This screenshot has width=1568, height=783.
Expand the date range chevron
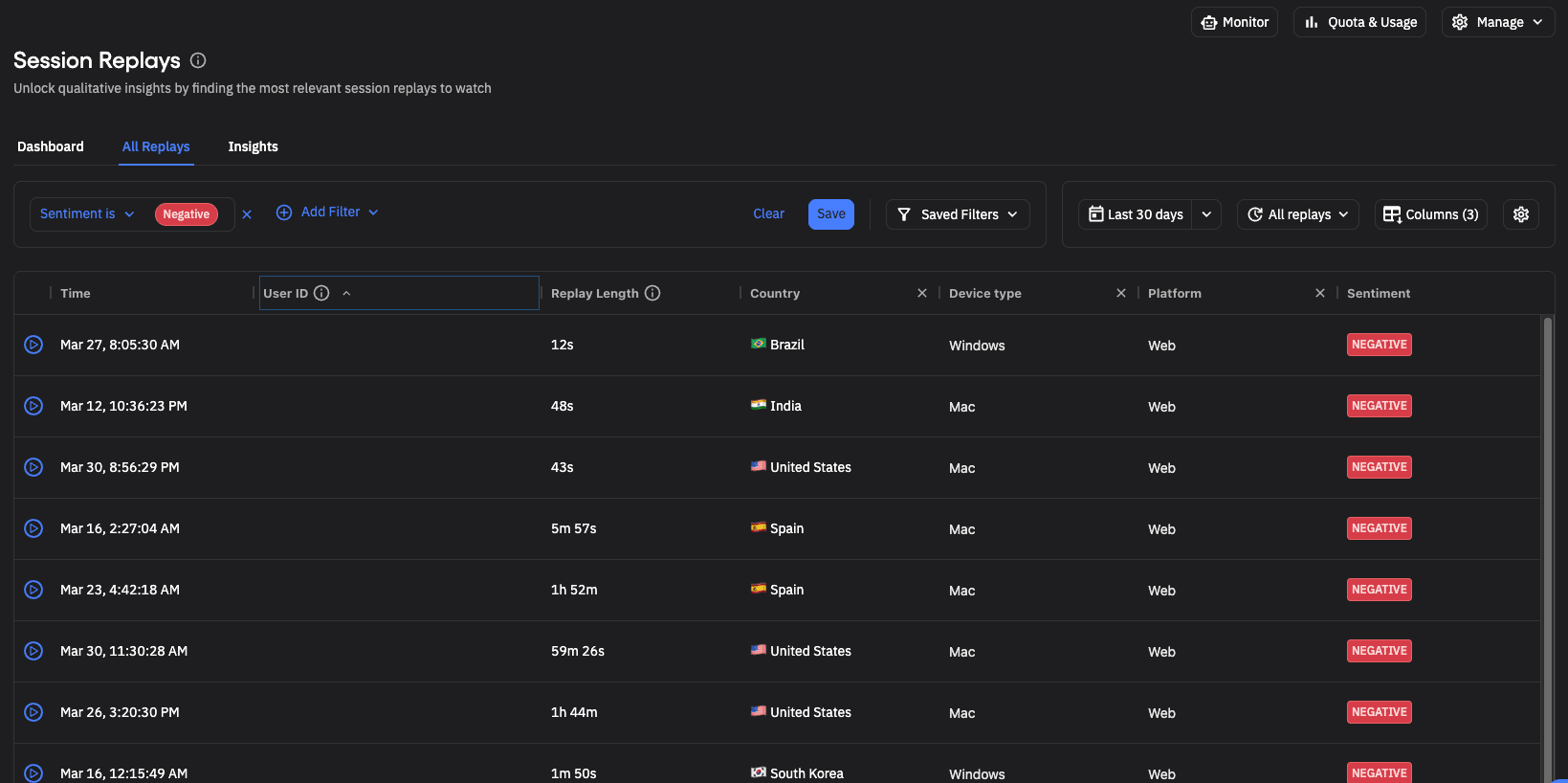coord(1206,214)
